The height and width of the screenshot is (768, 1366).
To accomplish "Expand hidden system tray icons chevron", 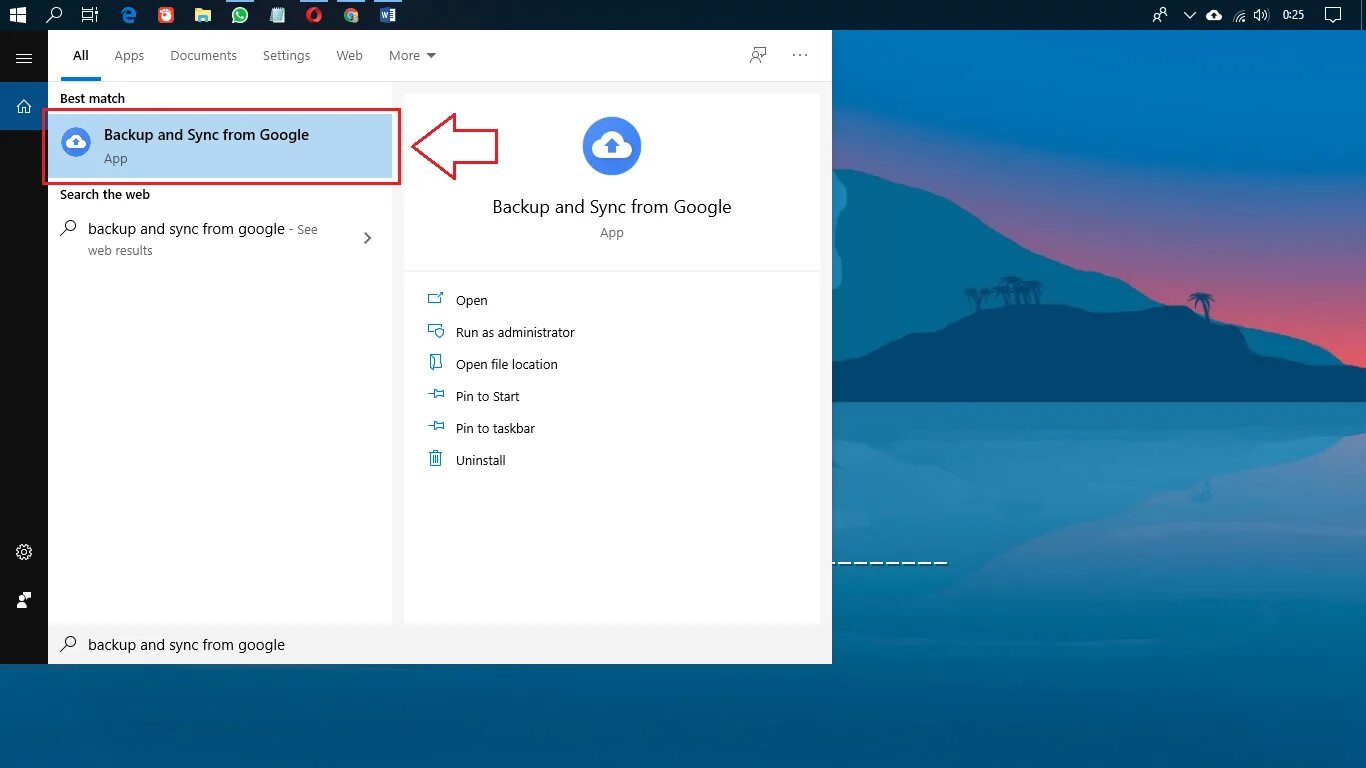I will point(1189,15).
